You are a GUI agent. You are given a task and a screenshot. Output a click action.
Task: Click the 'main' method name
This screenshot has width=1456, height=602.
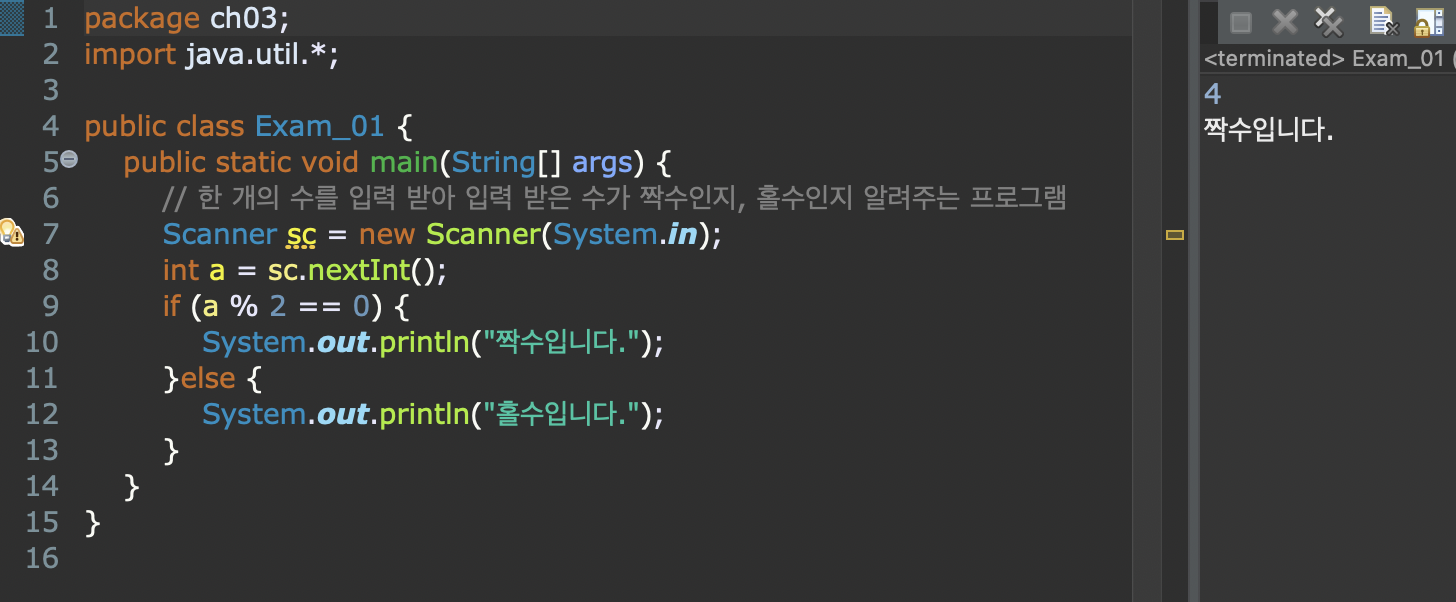[404, 162]
